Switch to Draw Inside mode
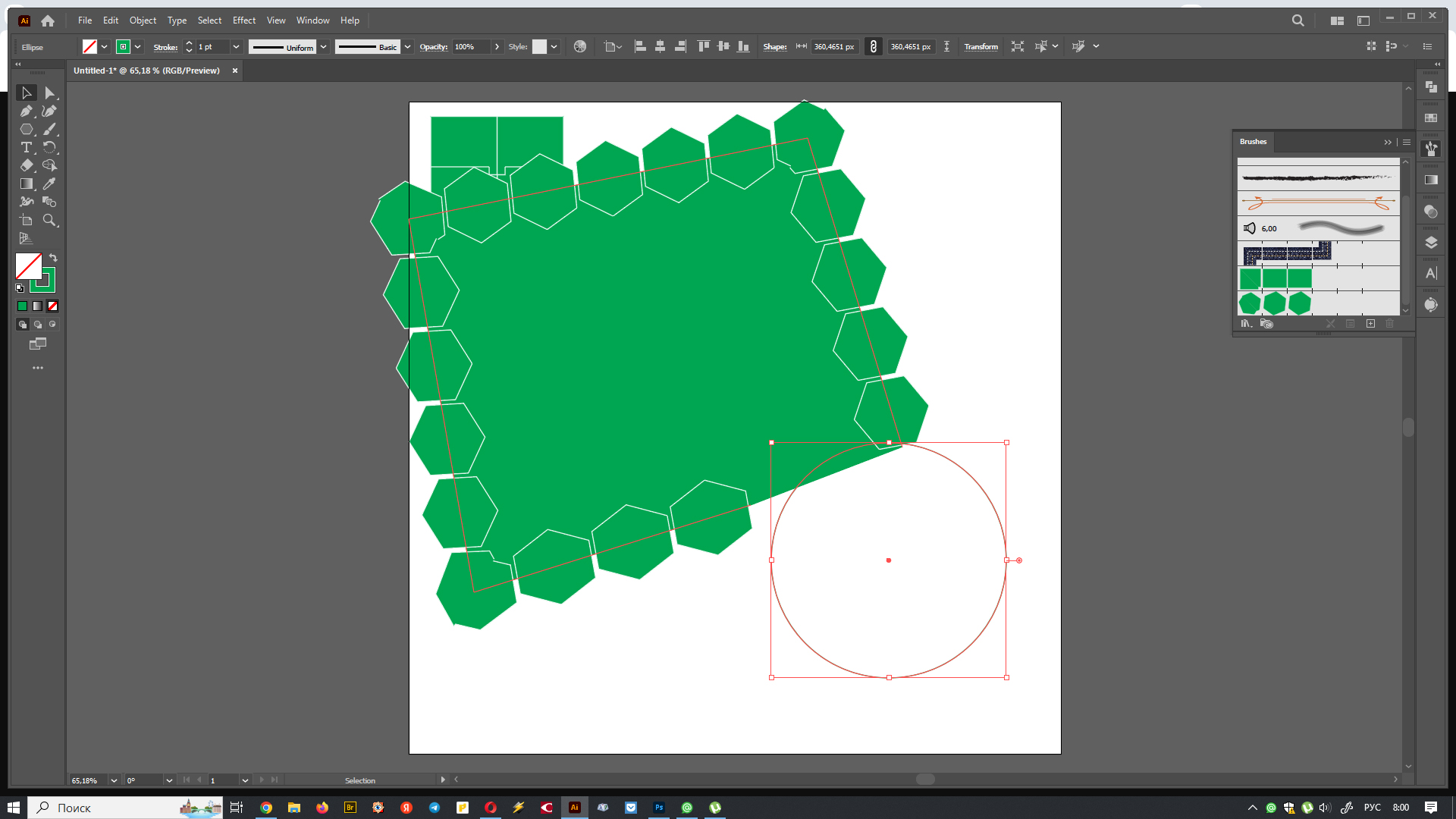1456x819 pixels. (x=52, y=325)
